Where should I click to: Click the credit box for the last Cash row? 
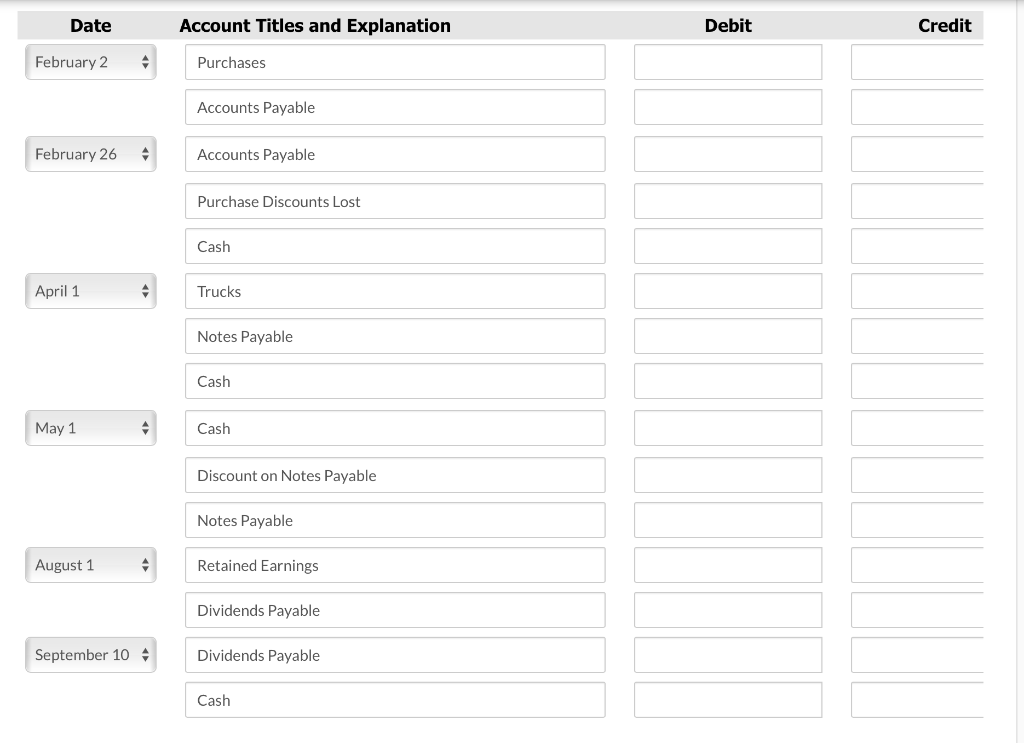click(x=916, y=700)
